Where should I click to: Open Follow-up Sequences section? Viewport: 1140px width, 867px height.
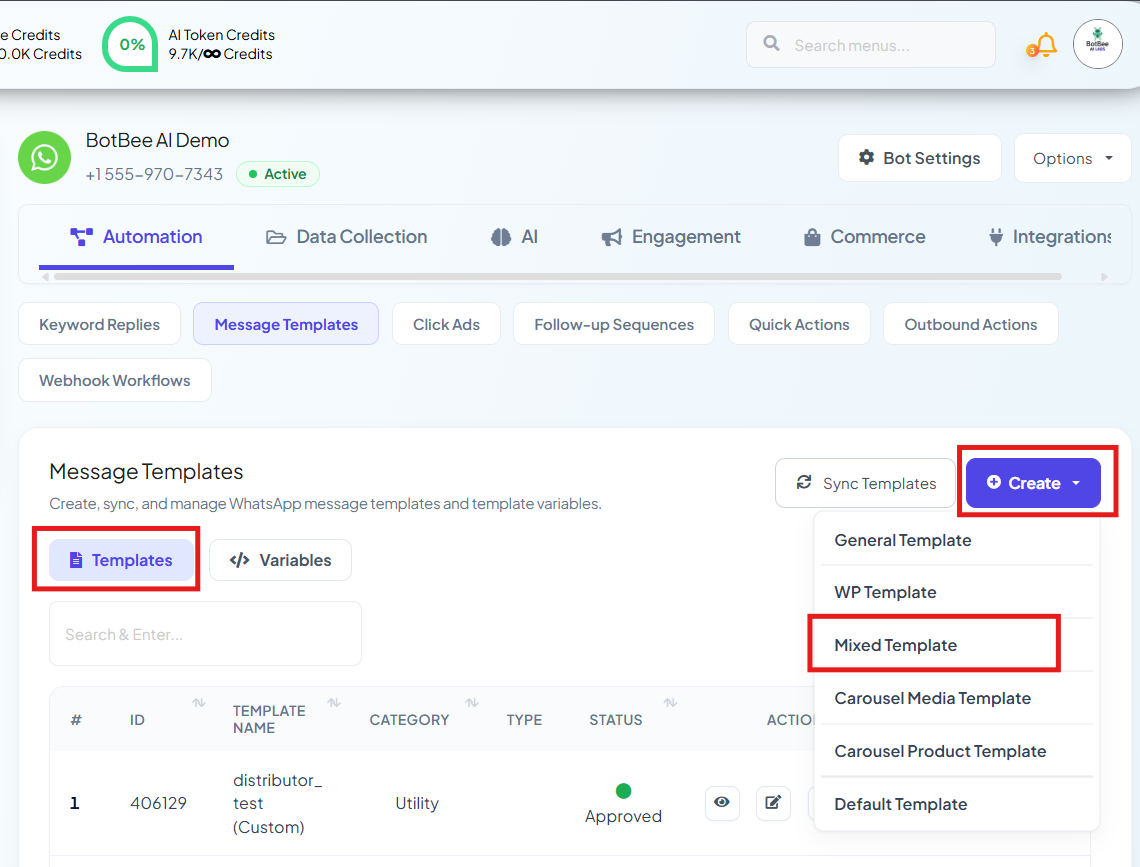click(614, 324)
